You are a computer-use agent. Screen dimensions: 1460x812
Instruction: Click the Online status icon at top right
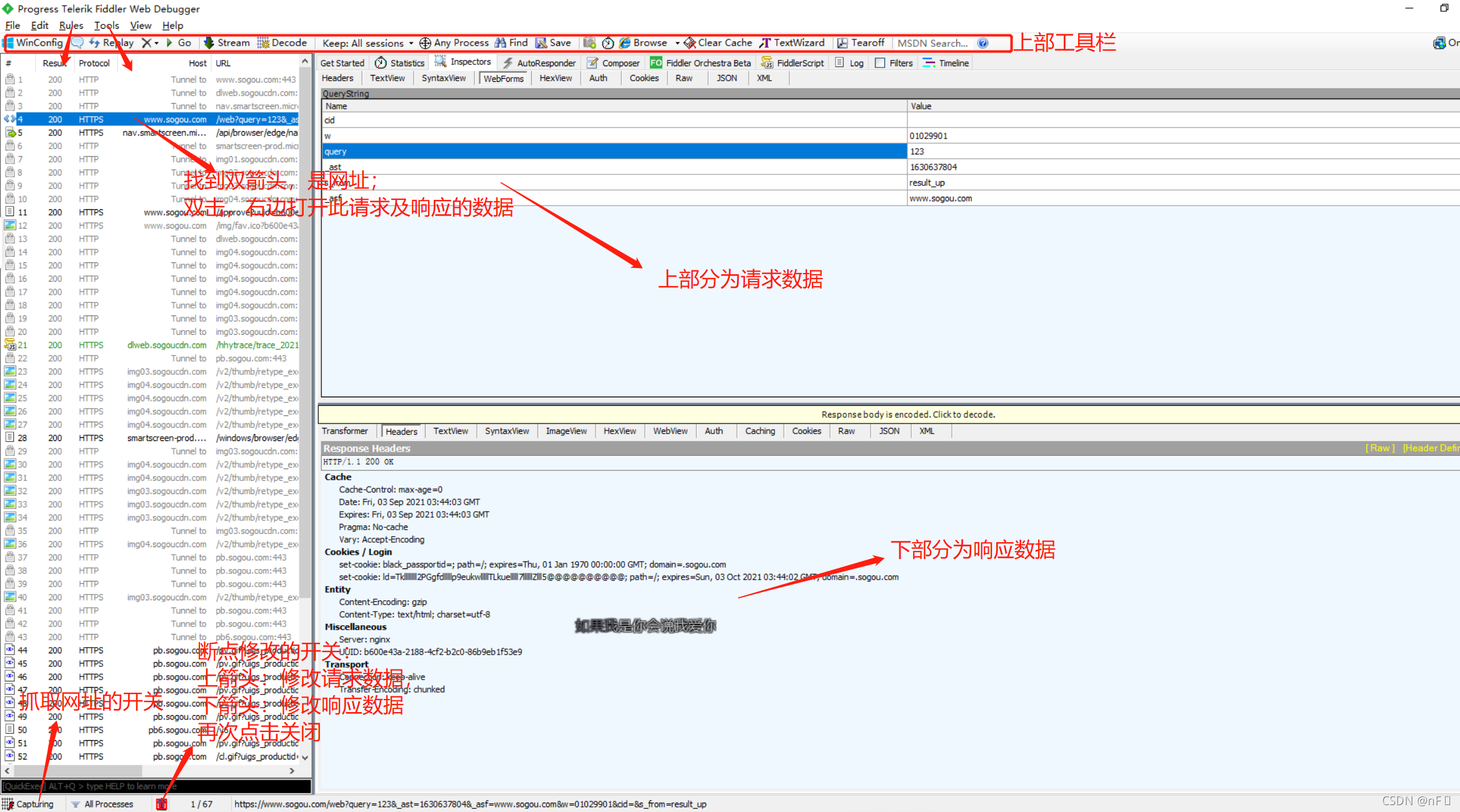coord(1439,42)
